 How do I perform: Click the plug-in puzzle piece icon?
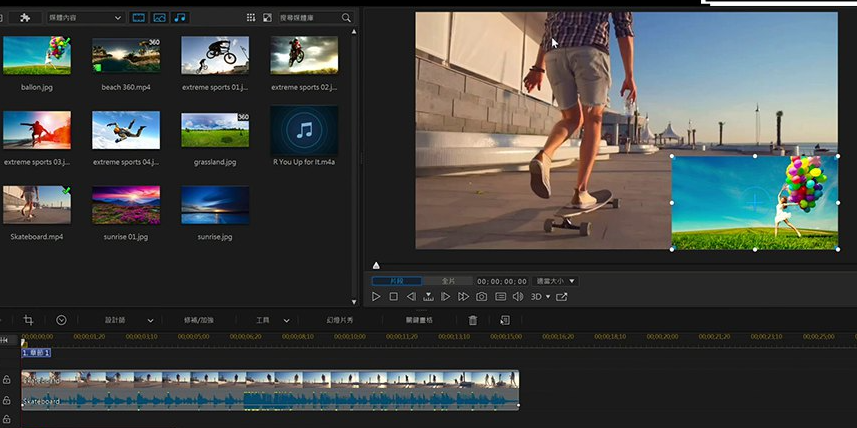[25, 18]
